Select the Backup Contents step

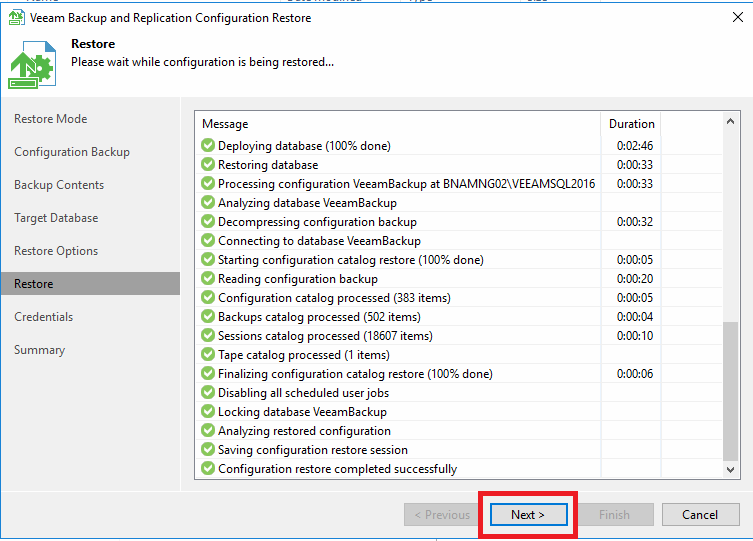(x=59, y=185)
